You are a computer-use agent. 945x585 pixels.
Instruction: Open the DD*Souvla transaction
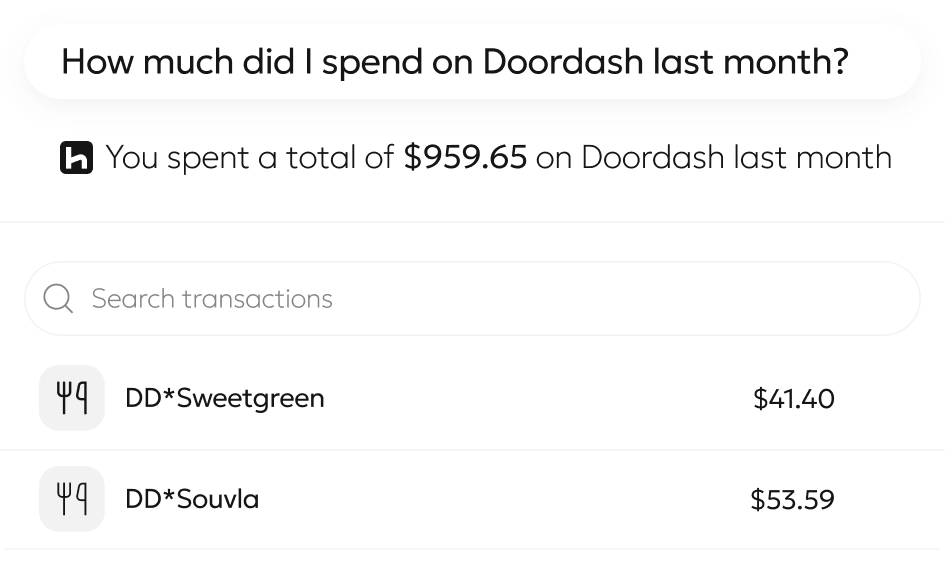pos(192,498)
